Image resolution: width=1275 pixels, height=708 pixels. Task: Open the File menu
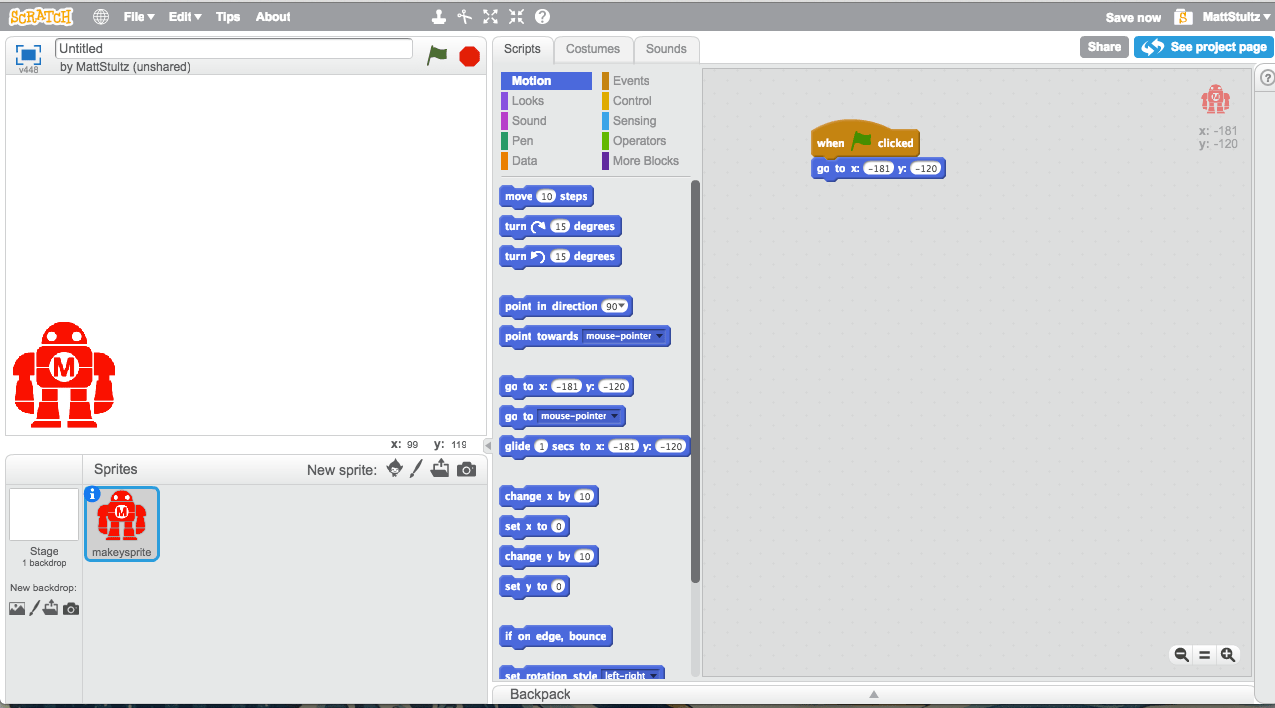click(139, 17)
